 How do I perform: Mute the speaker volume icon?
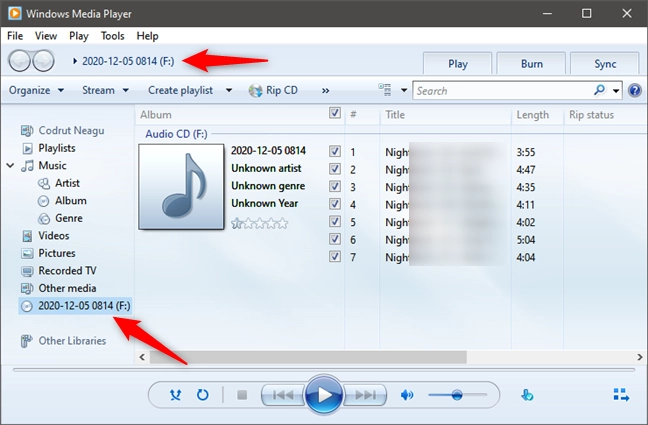click(x=407, y=395)
